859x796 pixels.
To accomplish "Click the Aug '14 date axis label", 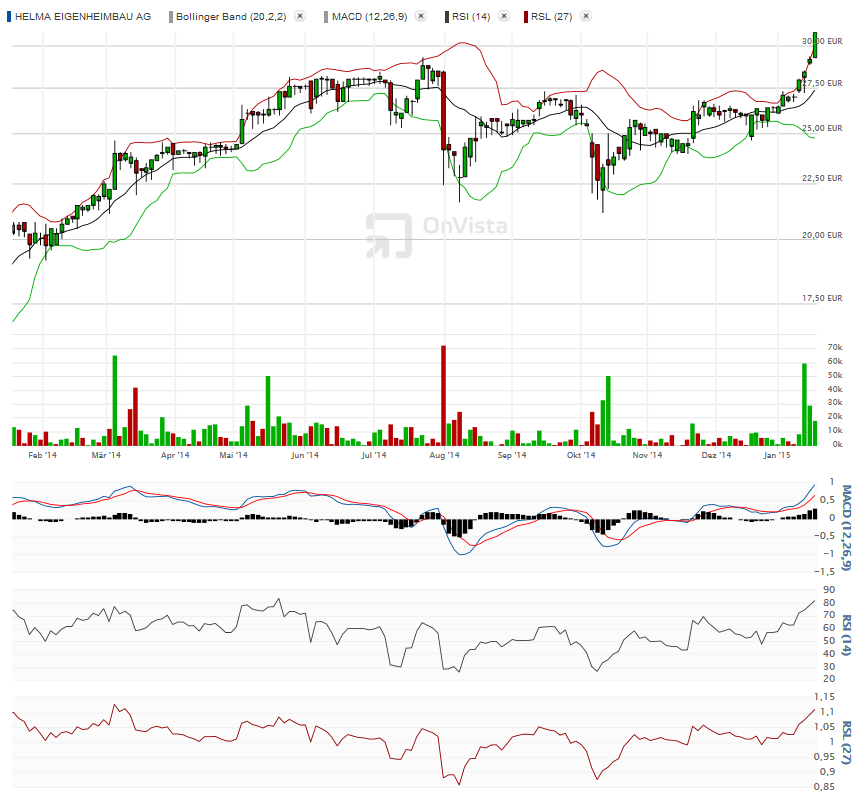I will tap(444, 455).
